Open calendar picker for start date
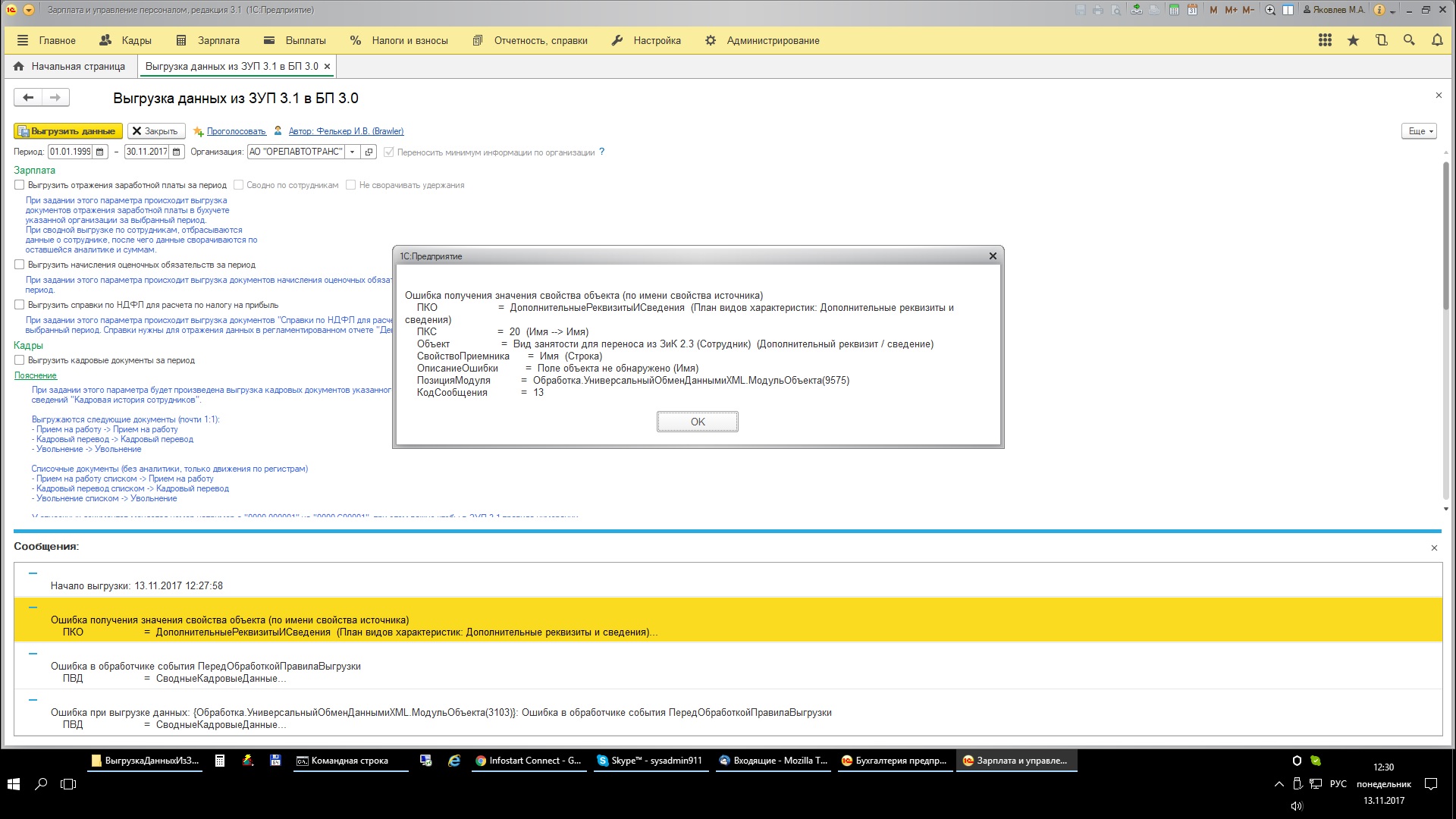The height and width of the screenshot is (819, 1456). 100,152
